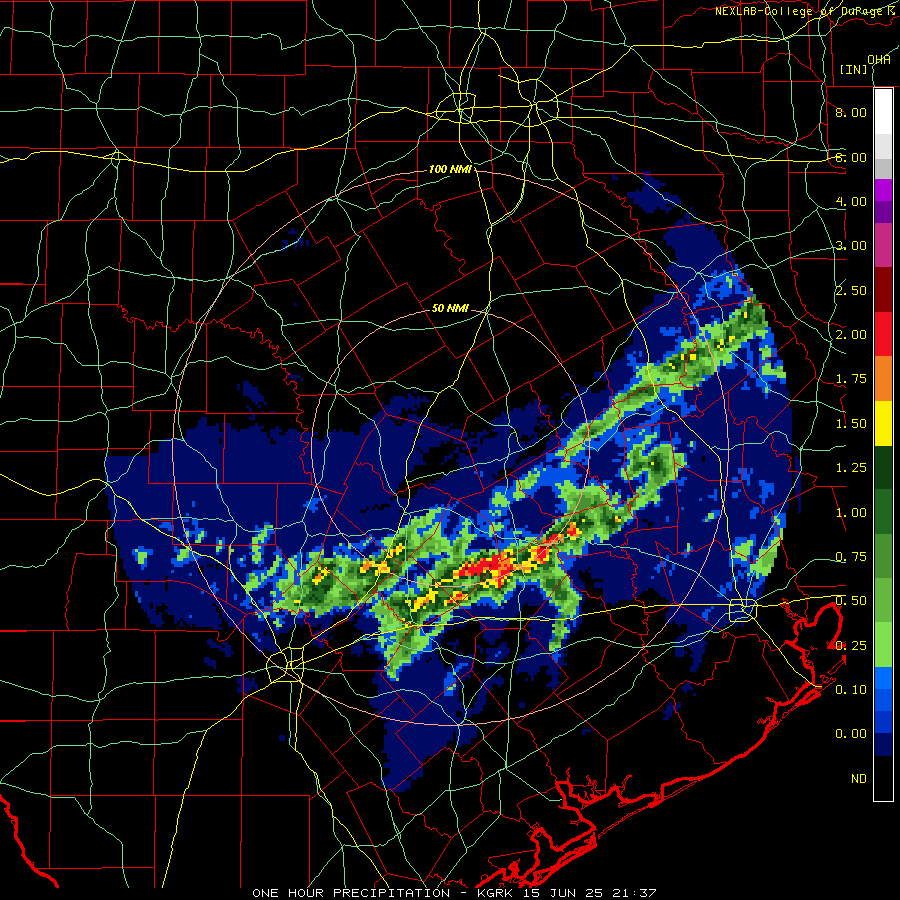Click the 1.75 legend value
900x900 pixels.
tap(851, 379)
